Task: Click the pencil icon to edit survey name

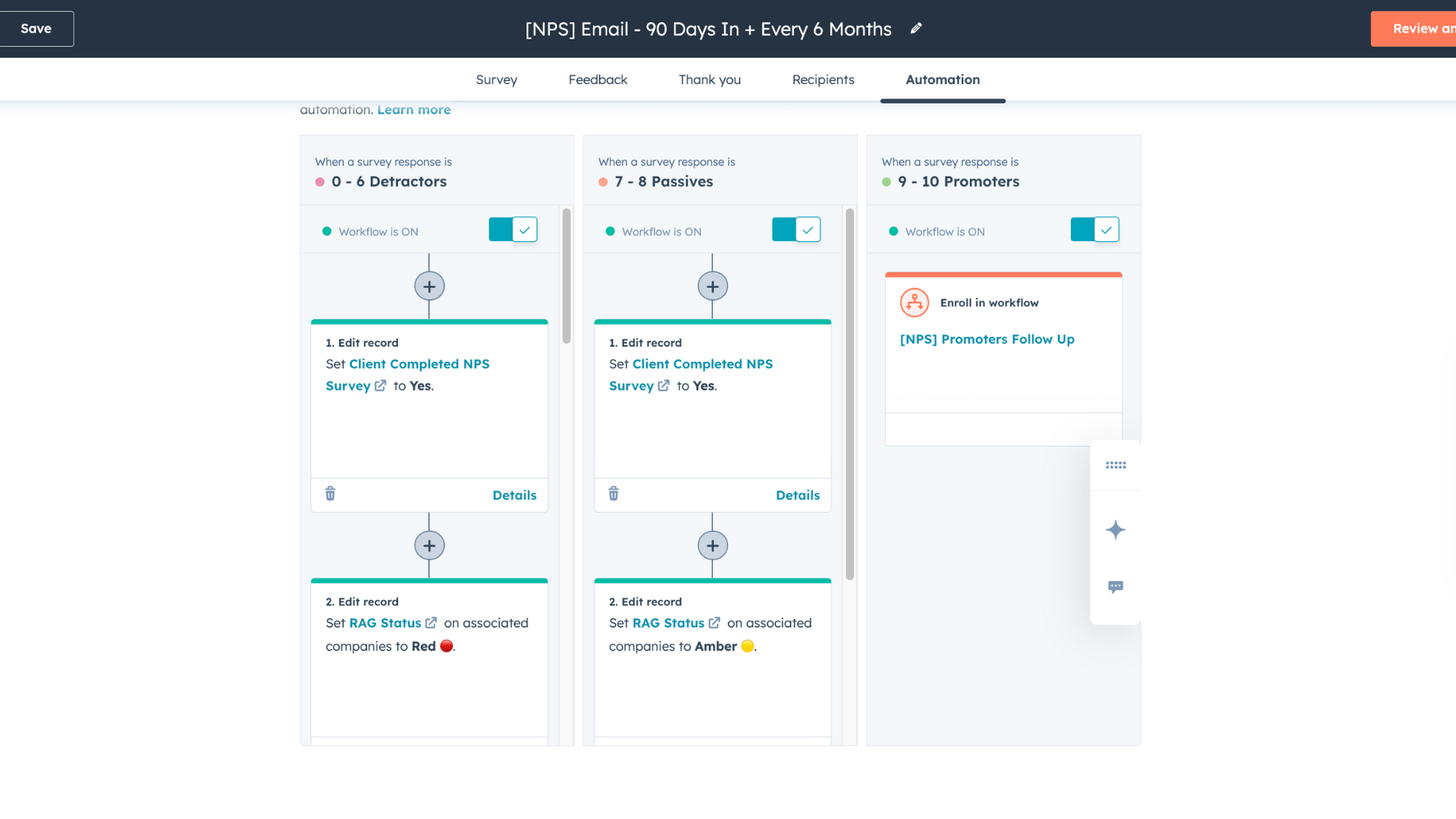Action: coord(916,29)
